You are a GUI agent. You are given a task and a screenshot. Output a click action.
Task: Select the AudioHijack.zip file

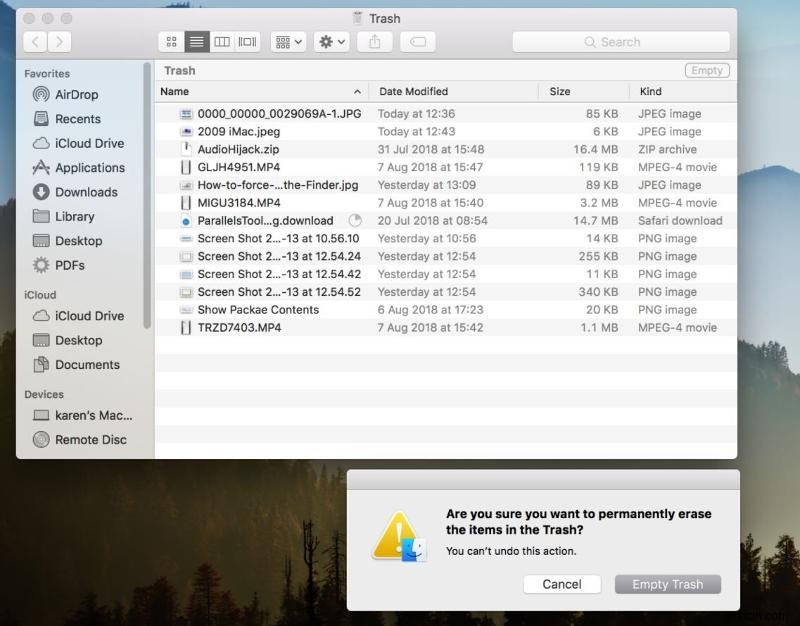(229, 149)
